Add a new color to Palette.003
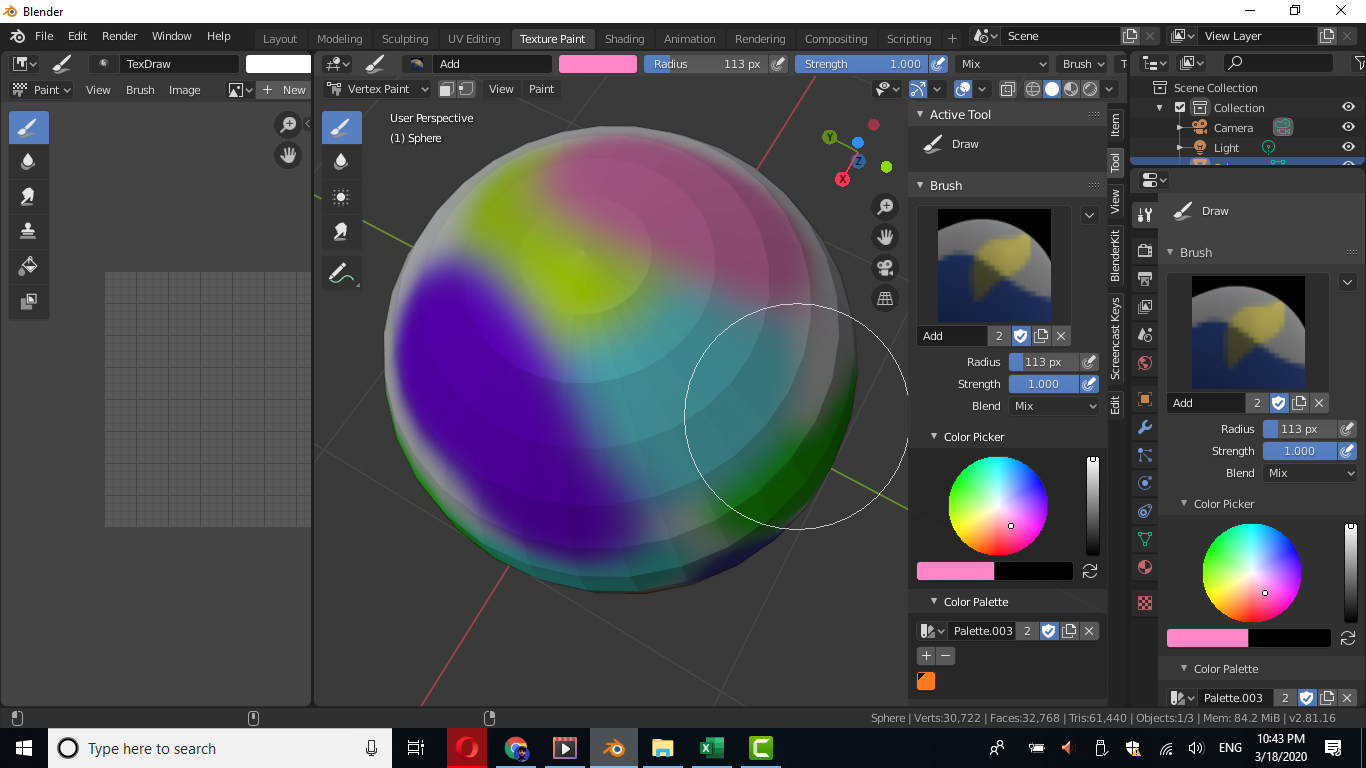Screen dimensions: 1366x768 pyautogui.click(x=926, y=655)
